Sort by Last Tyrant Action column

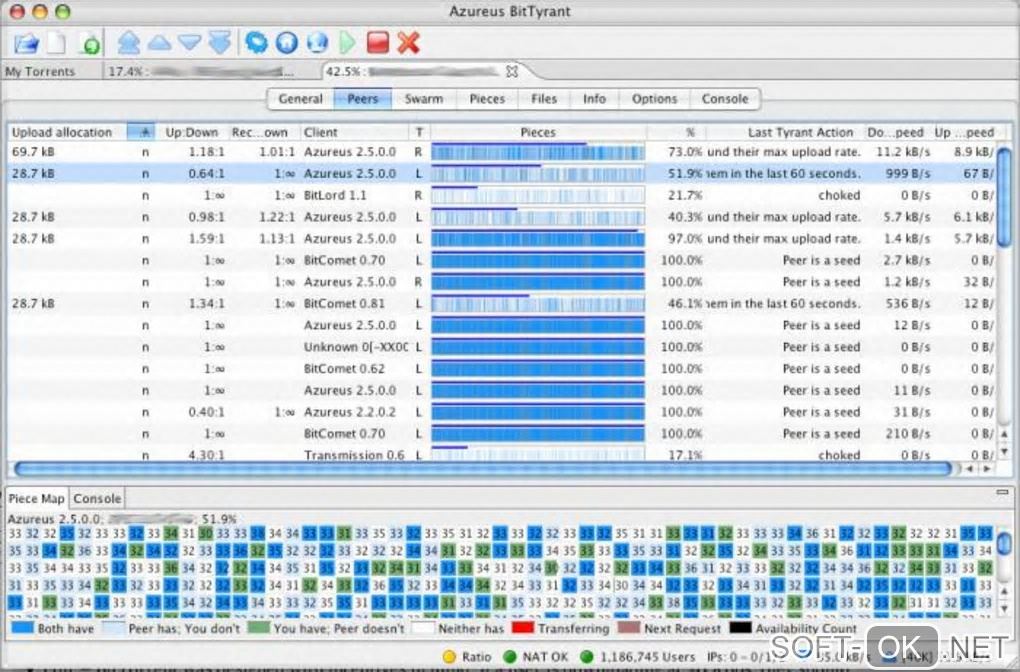tap(786, 132)
